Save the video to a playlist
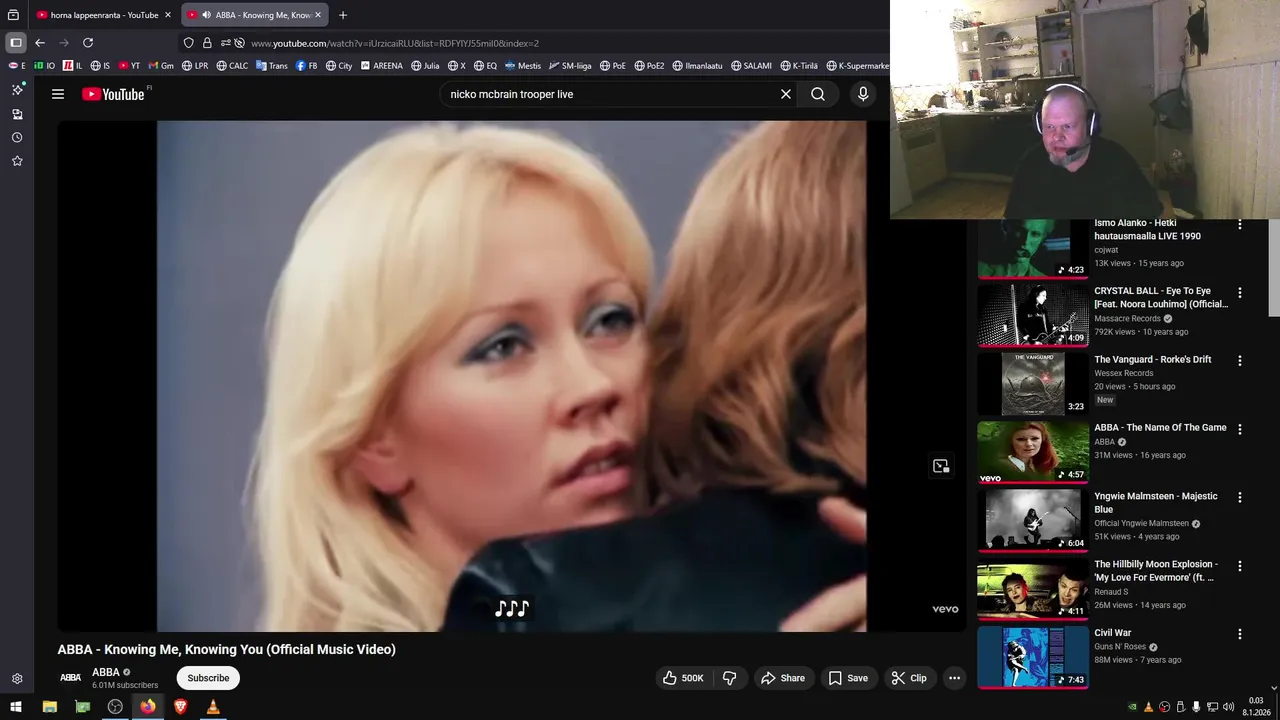The height and width of the screenshot is (720, 1280). coord(848,678)
